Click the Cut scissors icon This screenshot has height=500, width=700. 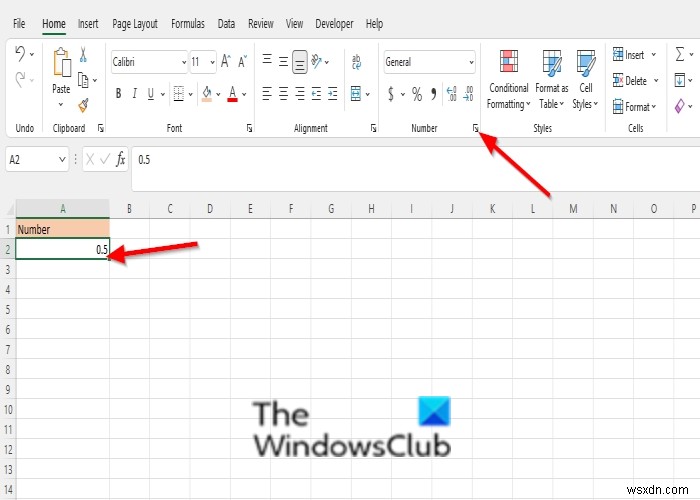pyautogui.click(x=83, y=54)
